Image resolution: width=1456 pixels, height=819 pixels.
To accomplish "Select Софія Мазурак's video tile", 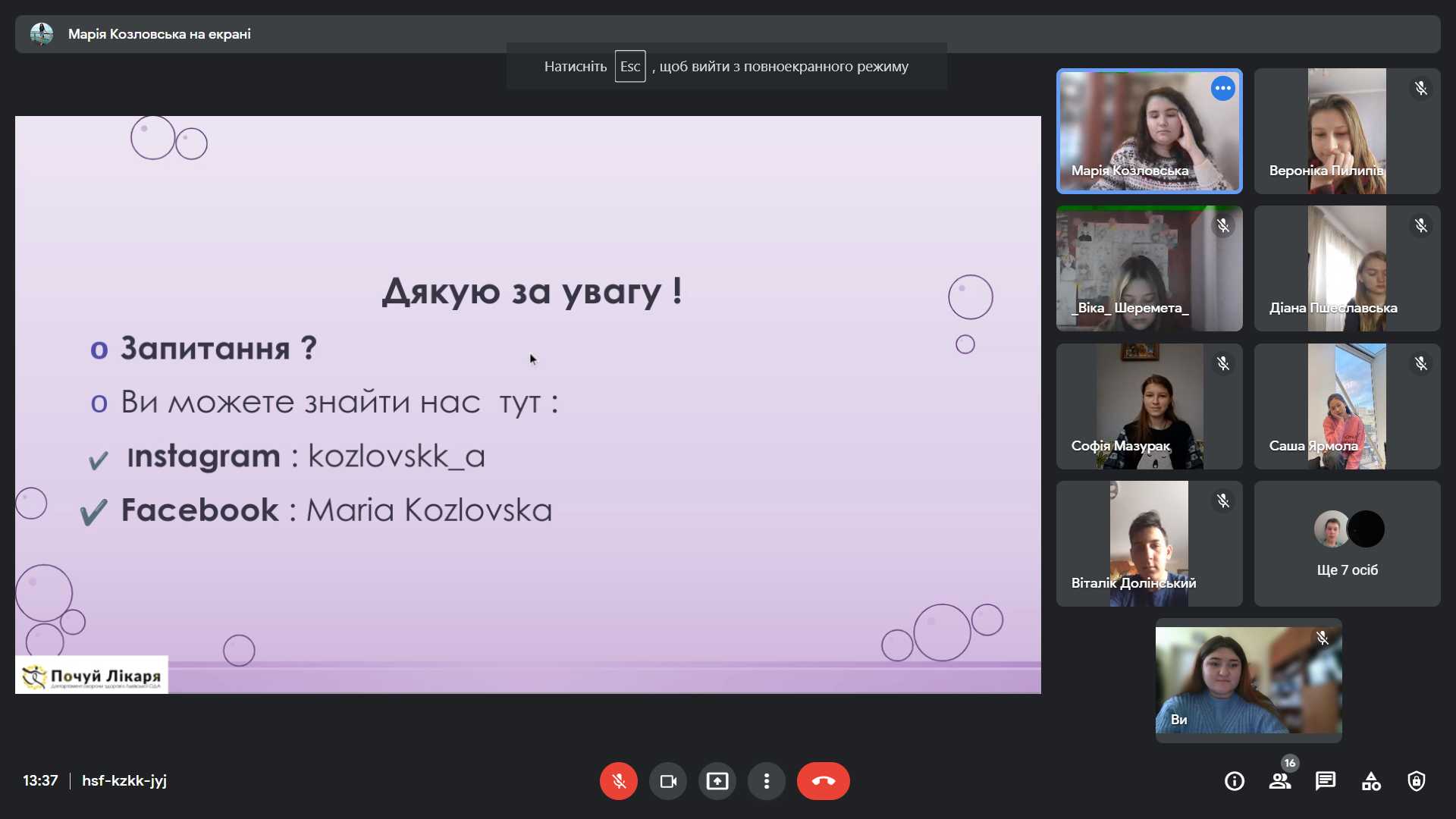I will (x=1149, y=406).
